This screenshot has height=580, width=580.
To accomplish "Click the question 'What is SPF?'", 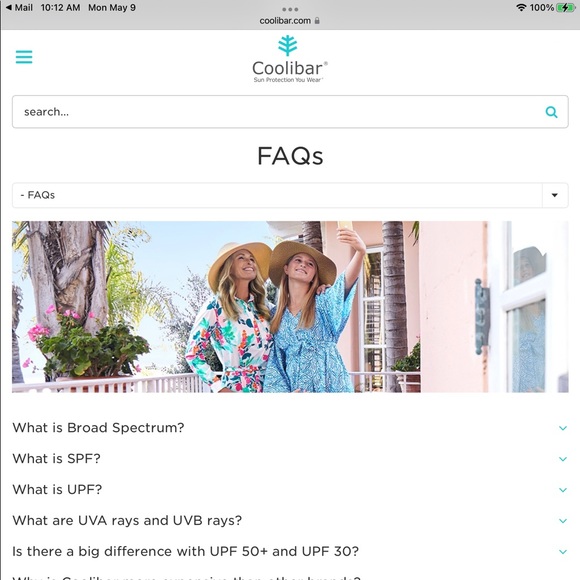I will (x=57, y=459).
